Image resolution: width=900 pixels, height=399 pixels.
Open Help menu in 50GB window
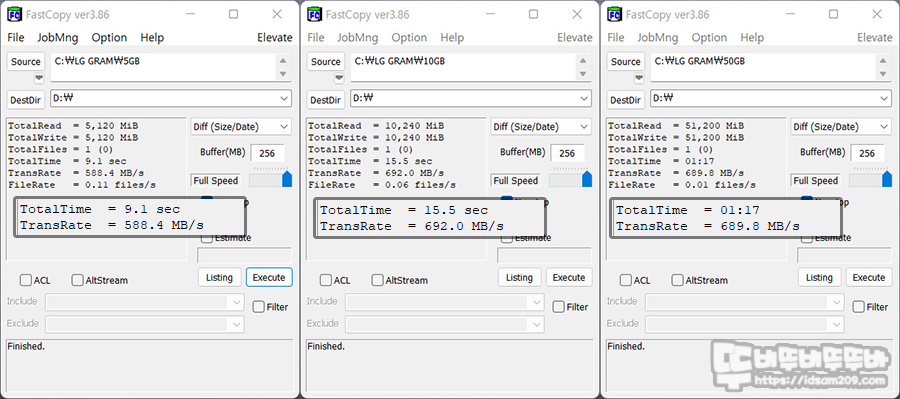click(752, 37)
